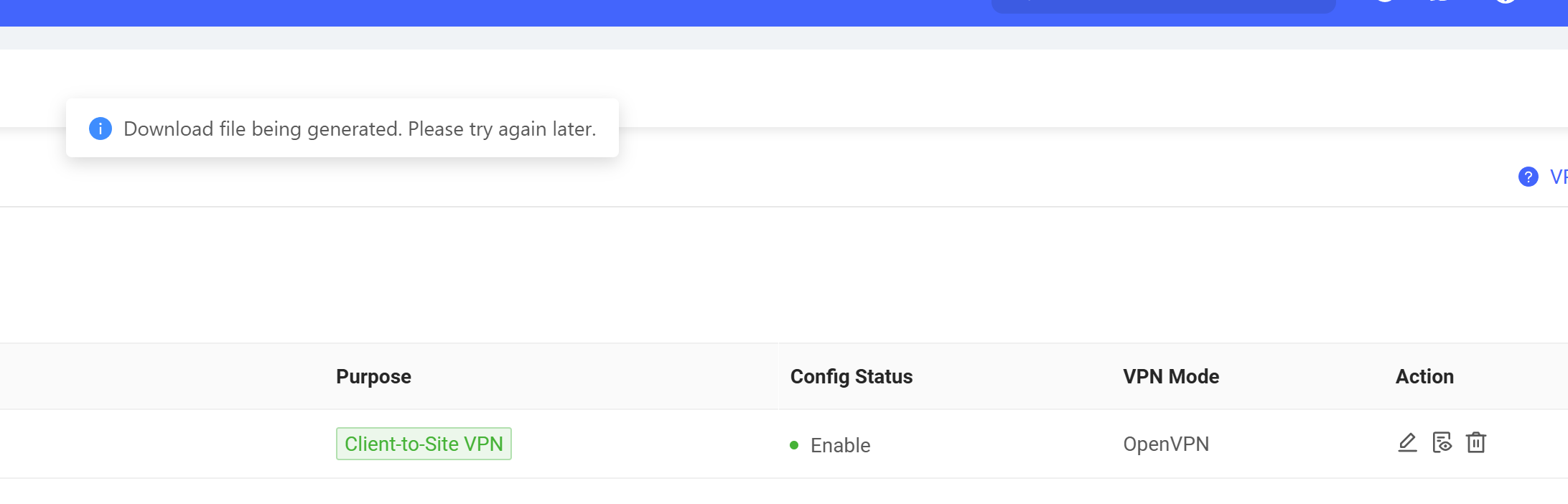Screen dimensions: 1568x504
Task: Sort by the VPN Mode column header
Action: coord(1171,376)
